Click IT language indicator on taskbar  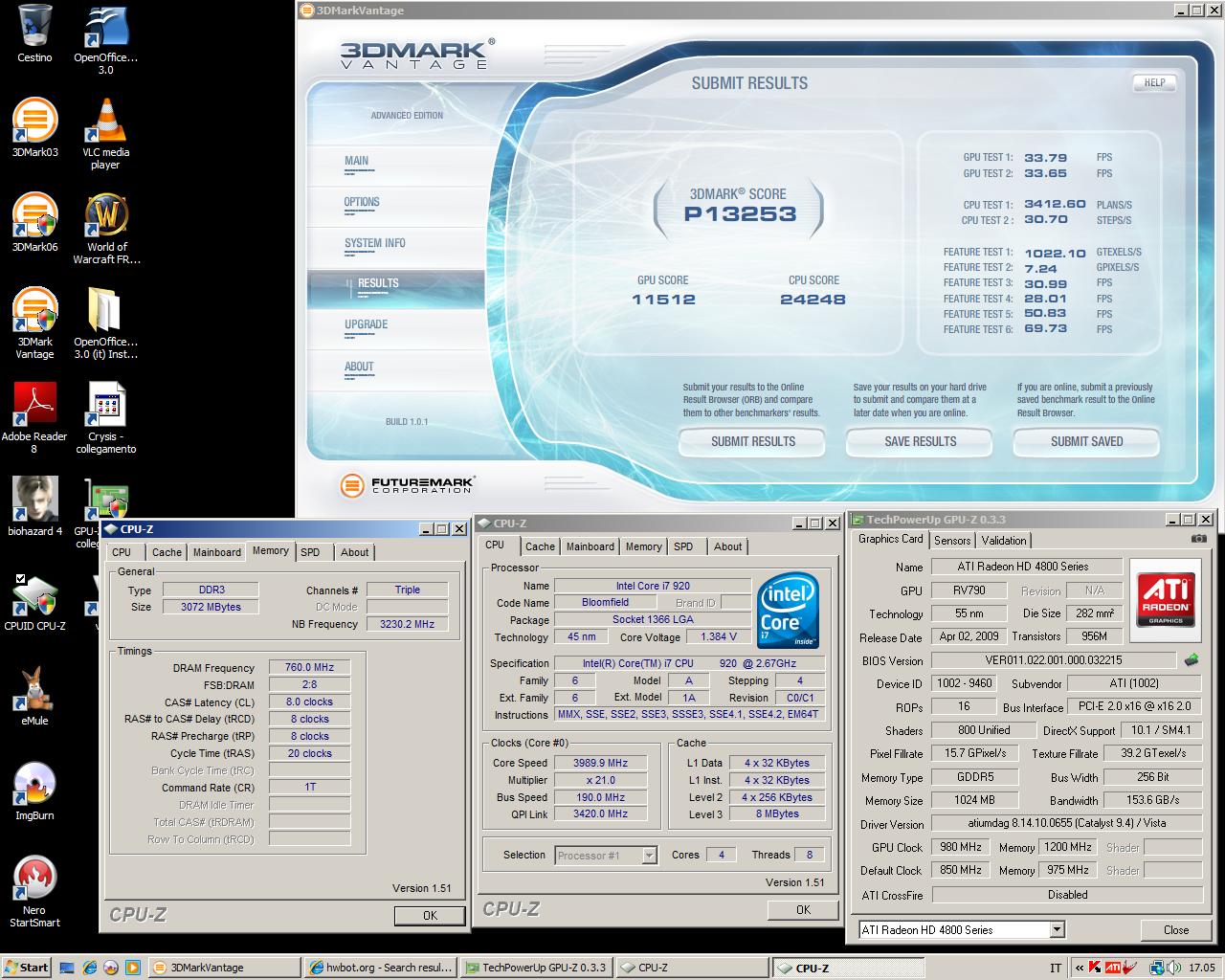pos(1056,968)
